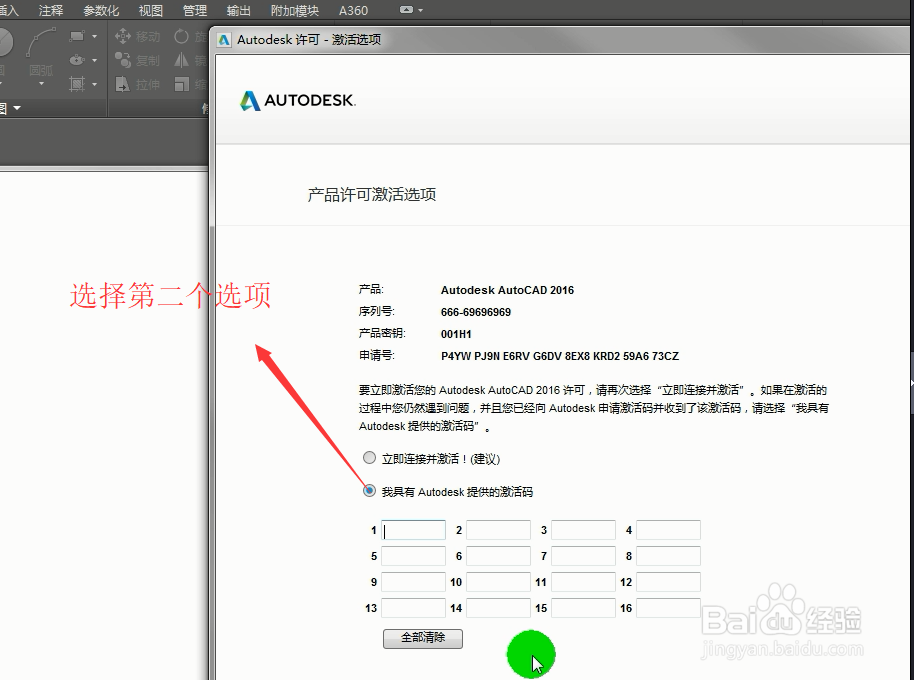Viewport: 914px width, 680px height.
Task: Click activation code field 10
Action: pyautogui.click(x=498, y=582)
